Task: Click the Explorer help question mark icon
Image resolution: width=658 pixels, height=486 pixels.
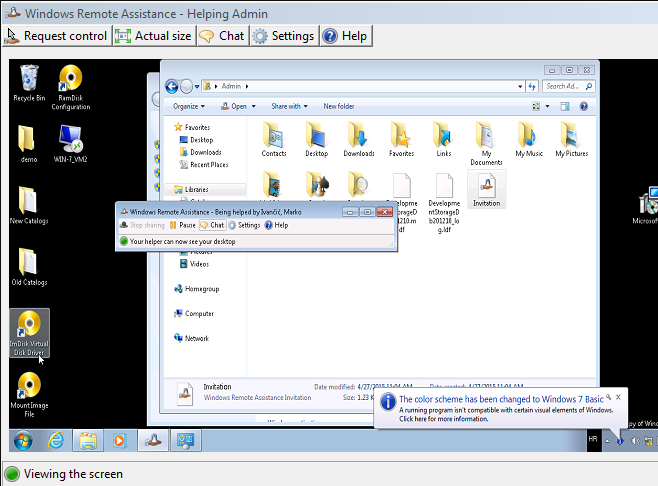Action: (584, 107)
